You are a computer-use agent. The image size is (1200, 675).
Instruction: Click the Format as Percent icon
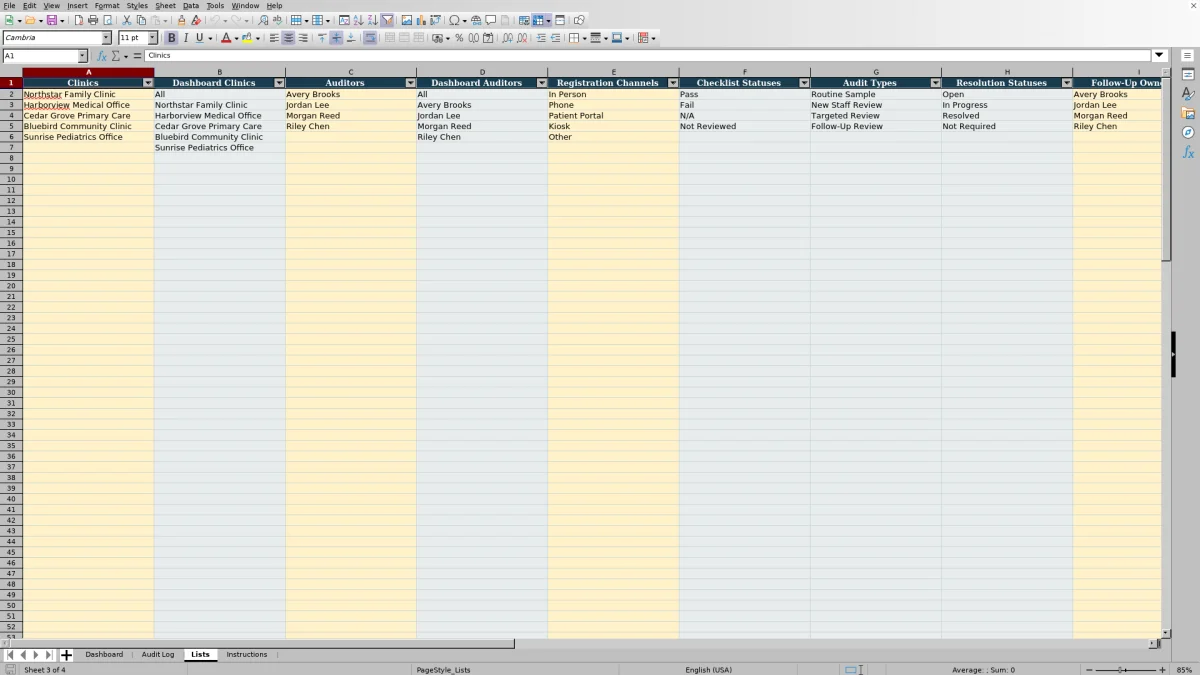coord(459,38)
